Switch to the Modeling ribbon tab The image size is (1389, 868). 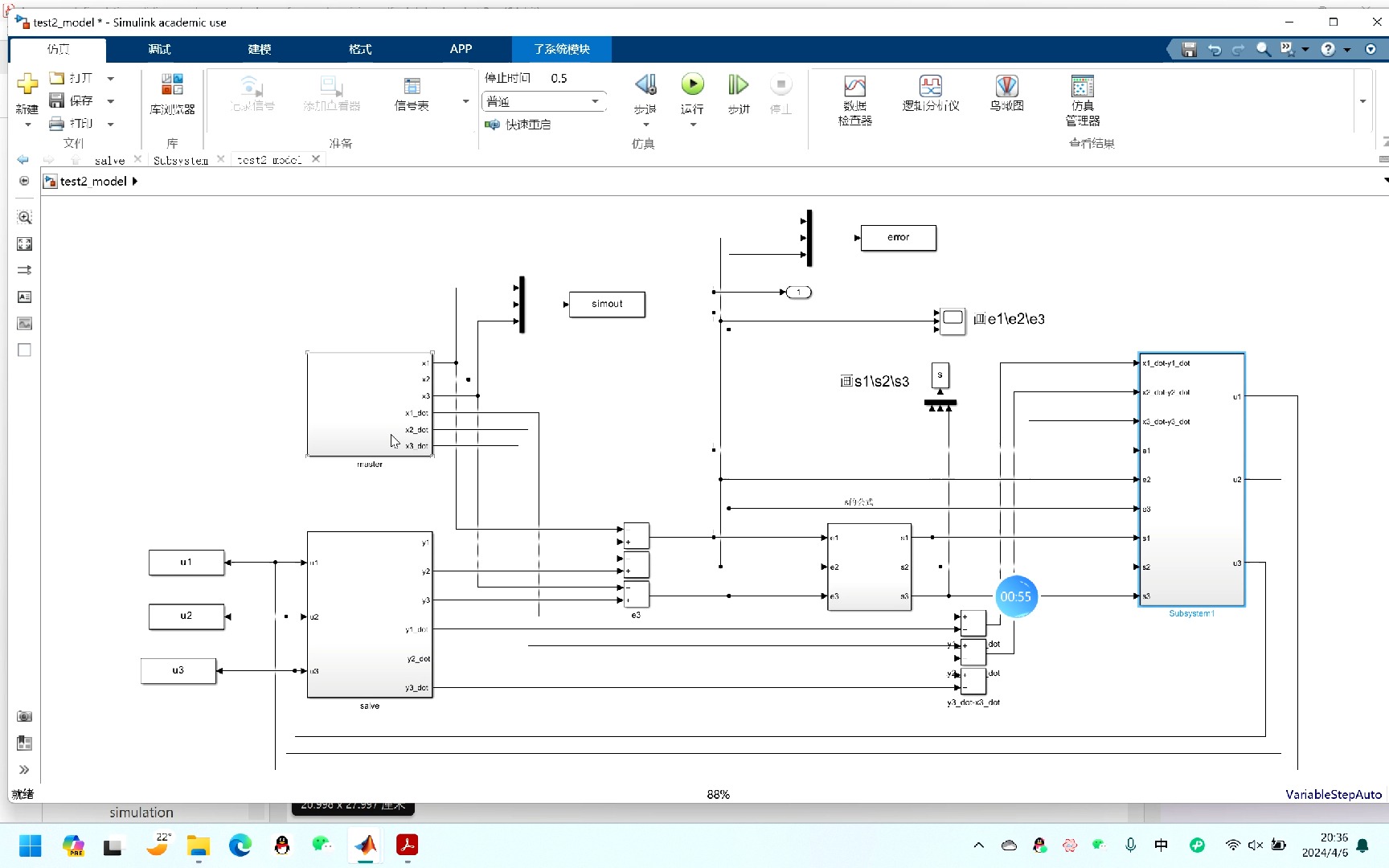click(259, 49)
